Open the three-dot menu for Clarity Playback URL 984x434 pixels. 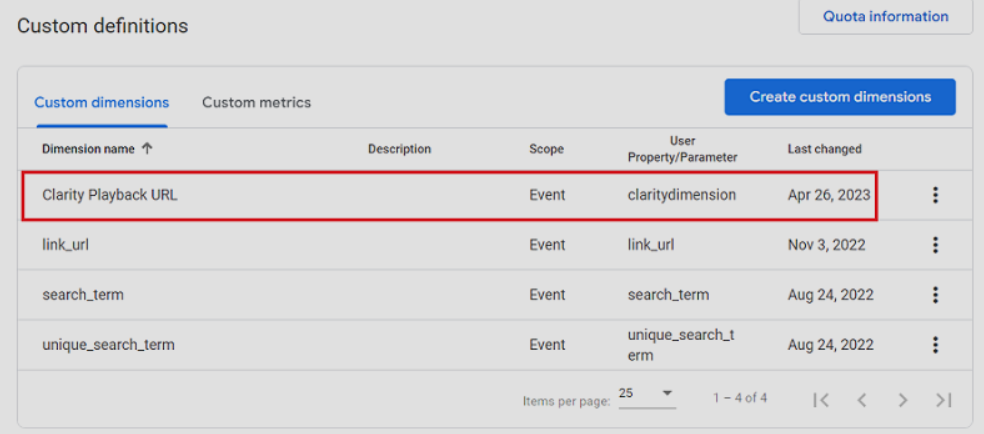click(935, 196)
